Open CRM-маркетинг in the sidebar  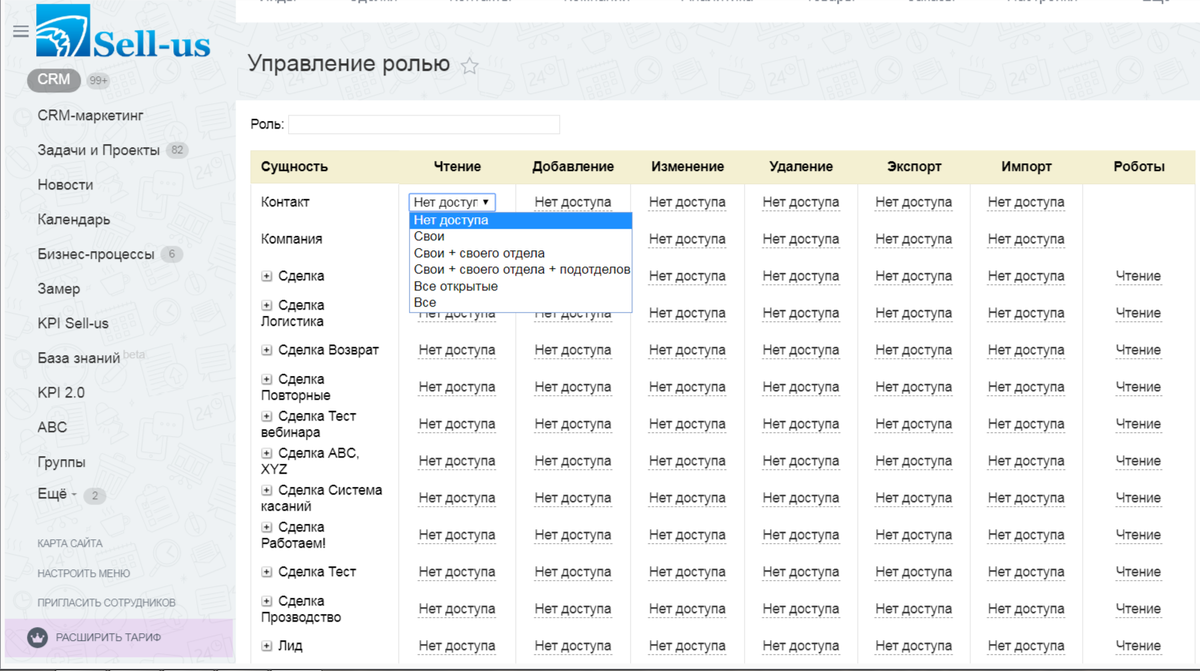click(91, 116)
